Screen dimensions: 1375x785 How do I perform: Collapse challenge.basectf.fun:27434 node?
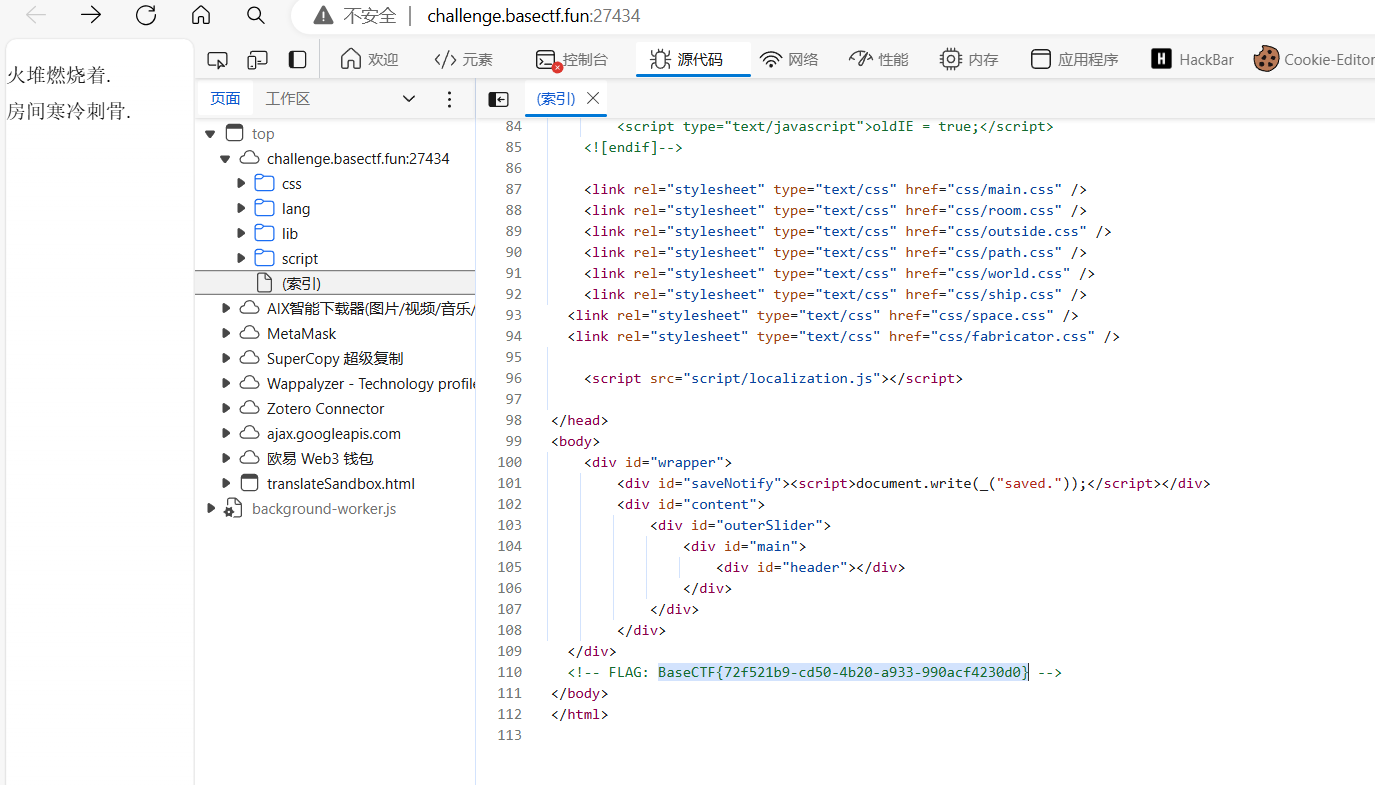coord(225,158)
